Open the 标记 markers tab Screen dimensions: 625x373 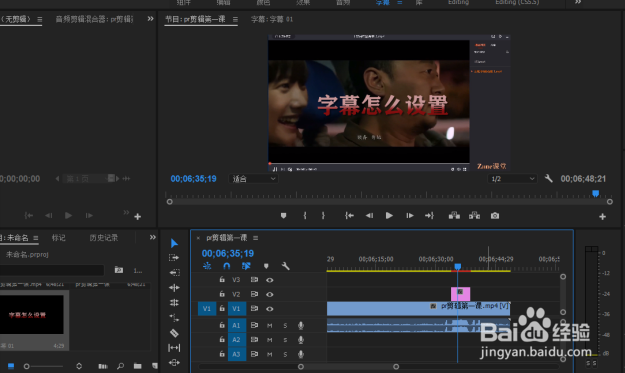(59, 238)
